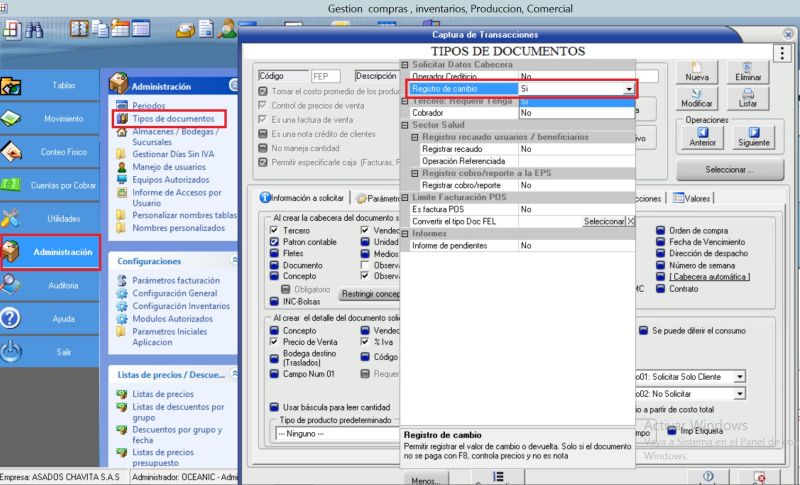Enable the Orden de compra option

coord(661,231)
